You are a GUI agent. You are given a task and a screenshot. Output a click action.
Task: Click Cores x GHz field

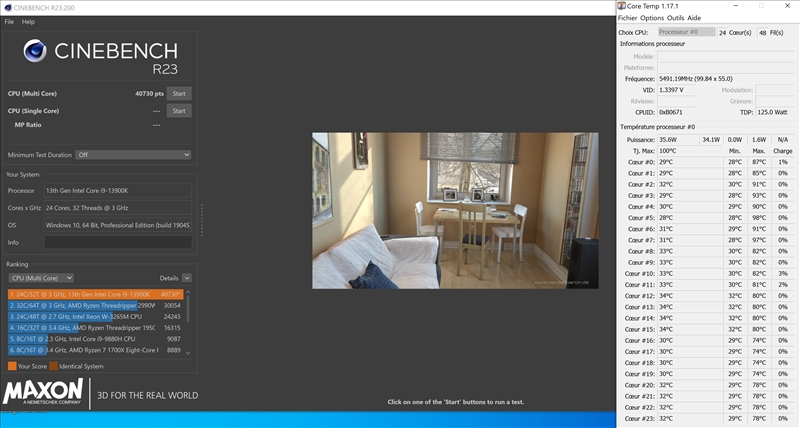point(118,208)
